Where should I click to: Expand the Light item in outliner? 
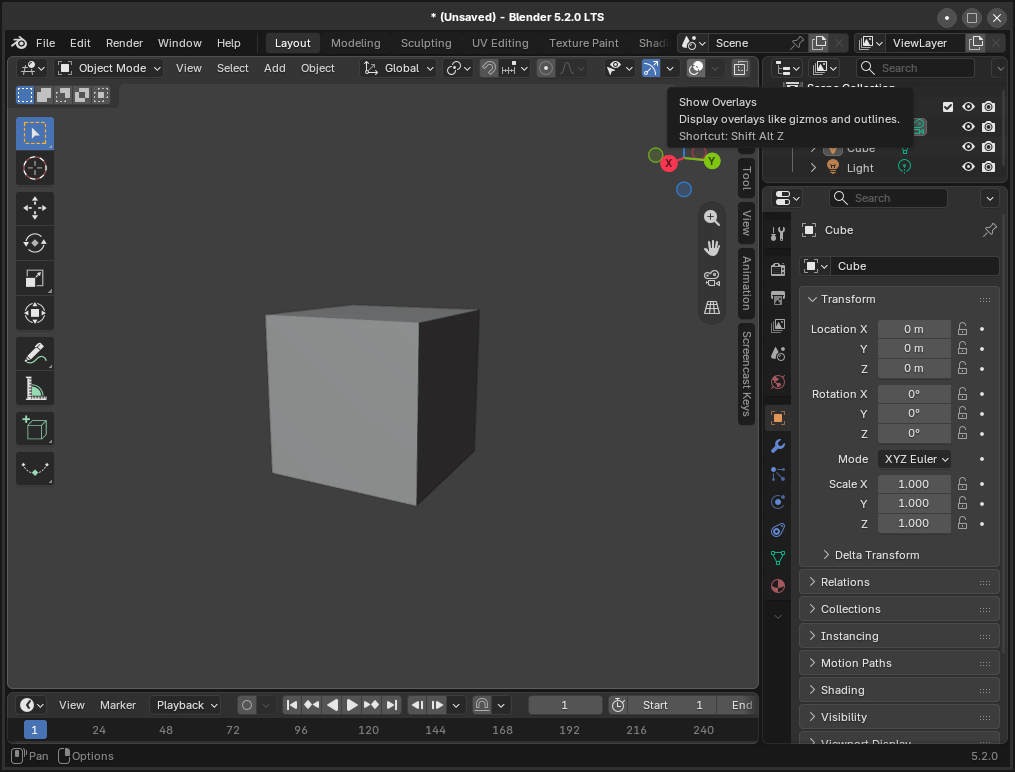click(x=813, y=168)
